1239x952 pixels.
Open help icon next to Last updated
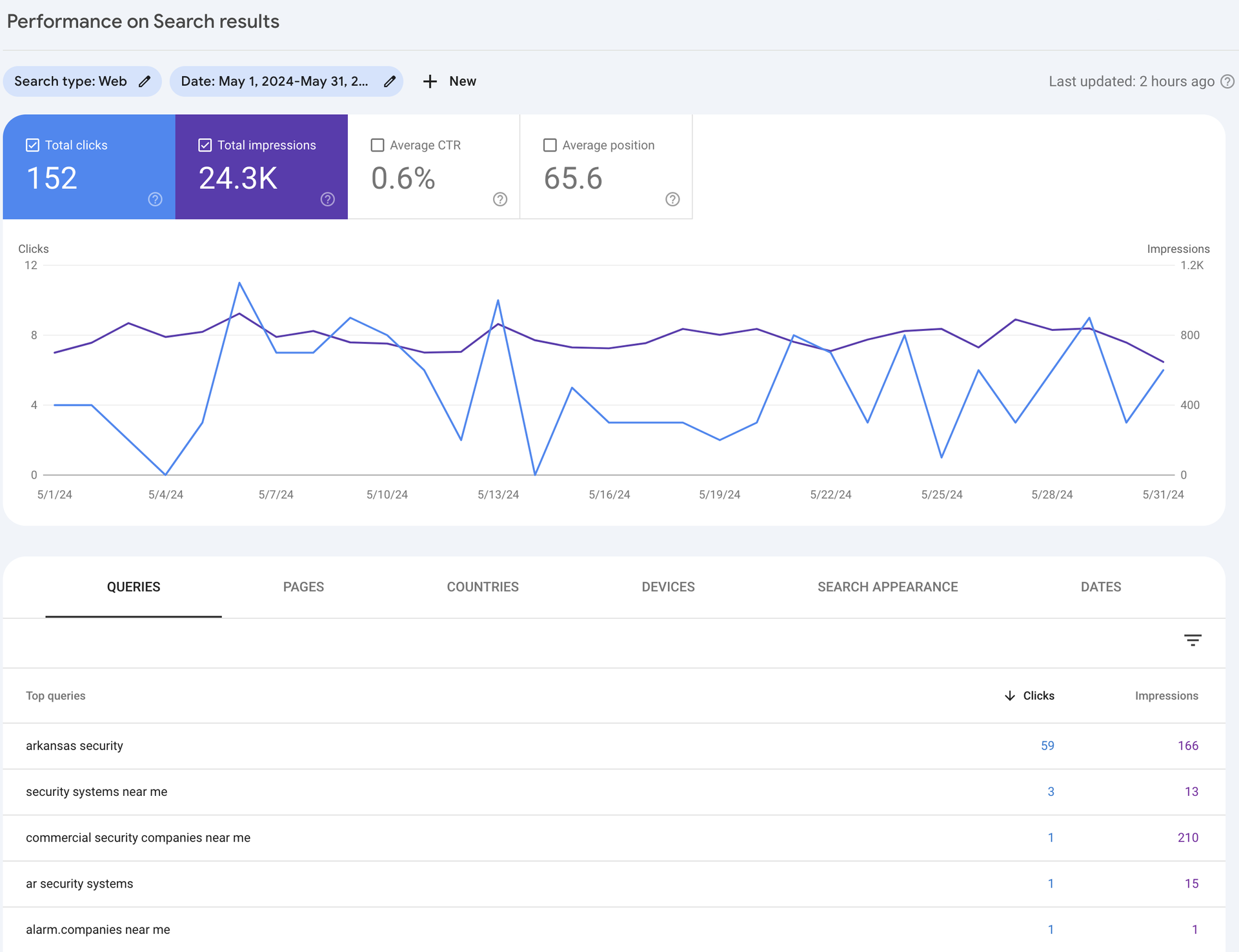pyautogui.click(x=1227, y=81)
